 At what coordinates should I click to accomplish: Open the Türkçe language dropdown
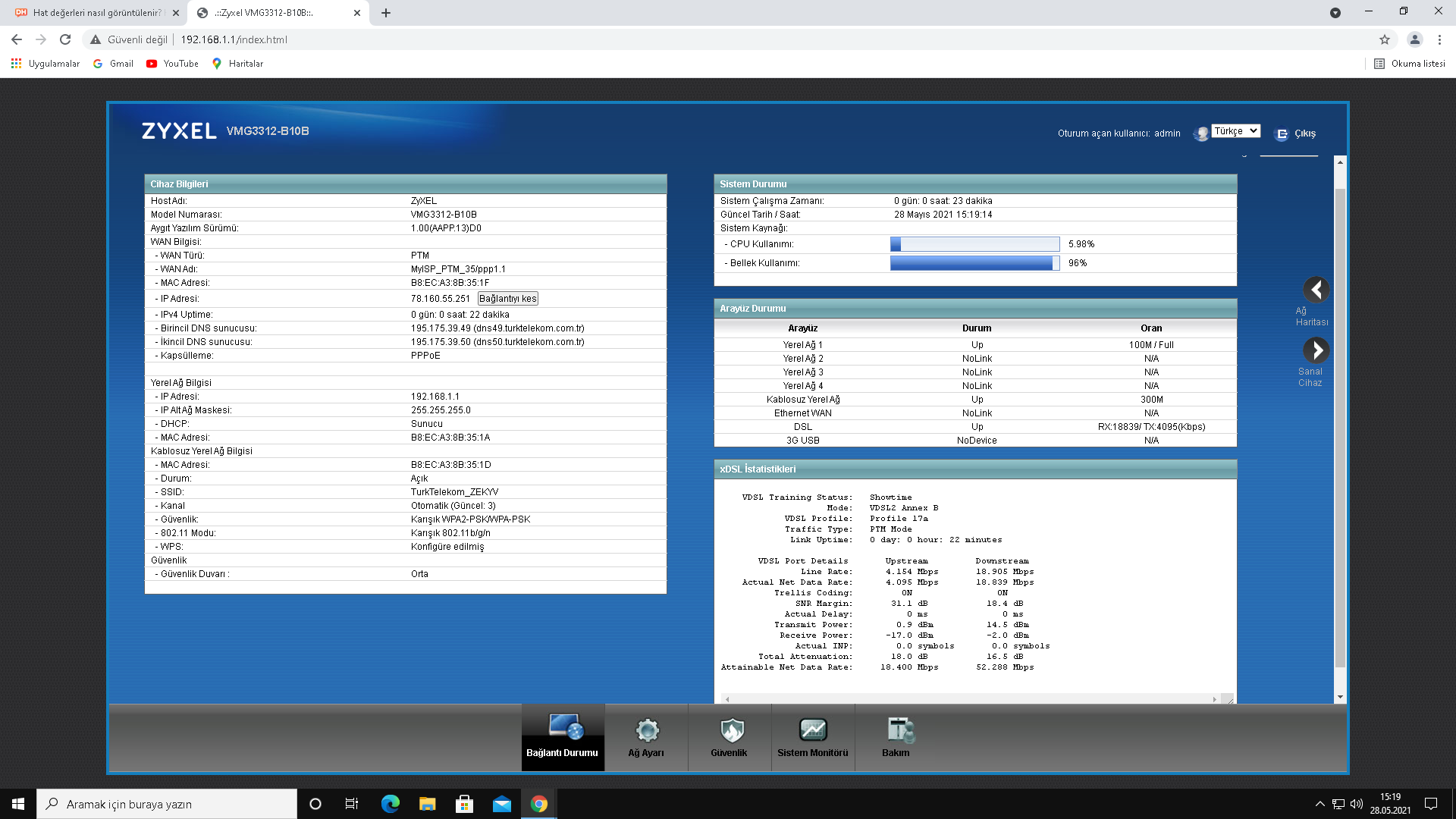click(x=1235, y=131)
